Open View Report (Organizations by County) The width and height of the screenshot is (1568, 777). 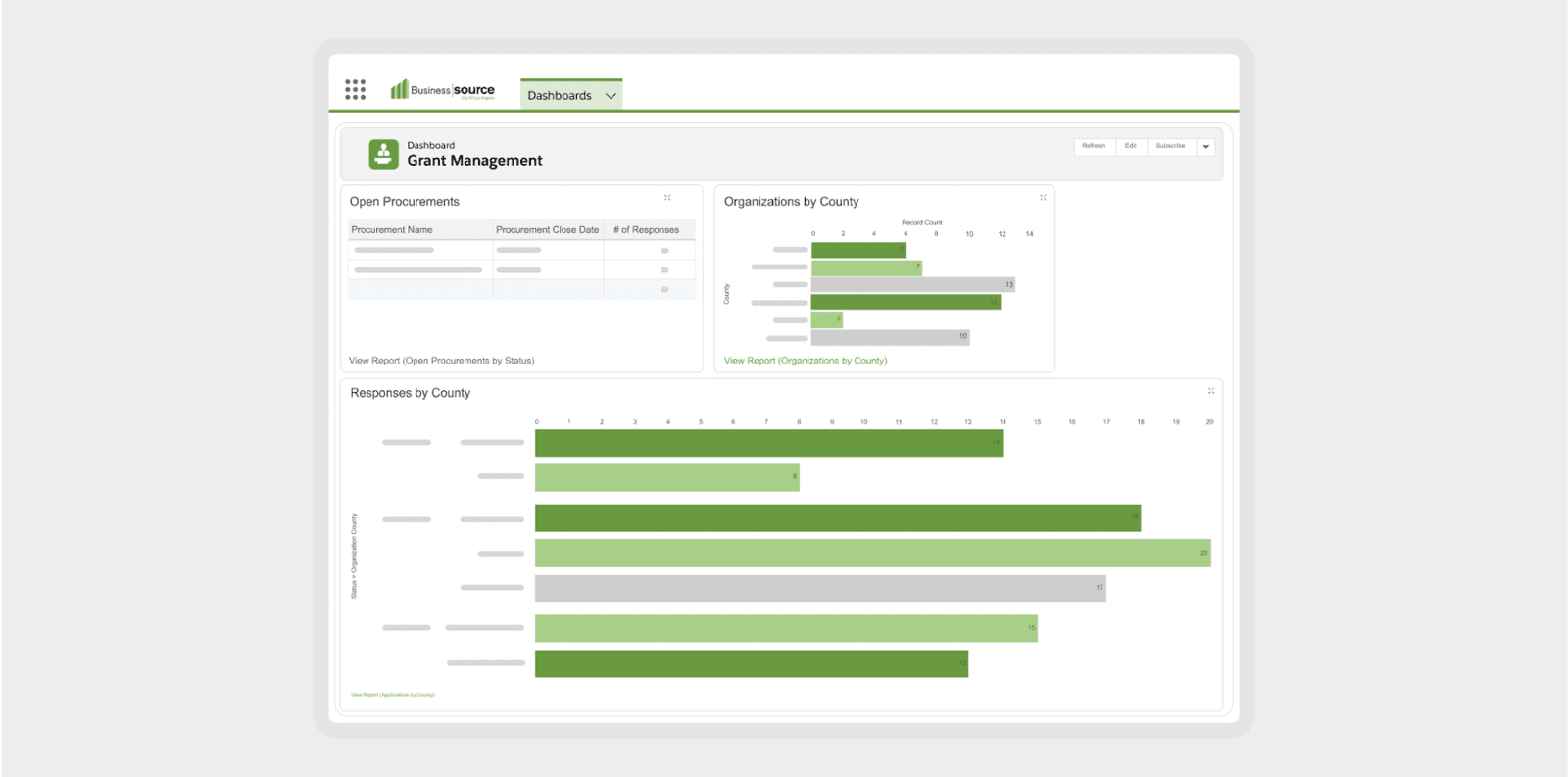(x=806, y=361)
